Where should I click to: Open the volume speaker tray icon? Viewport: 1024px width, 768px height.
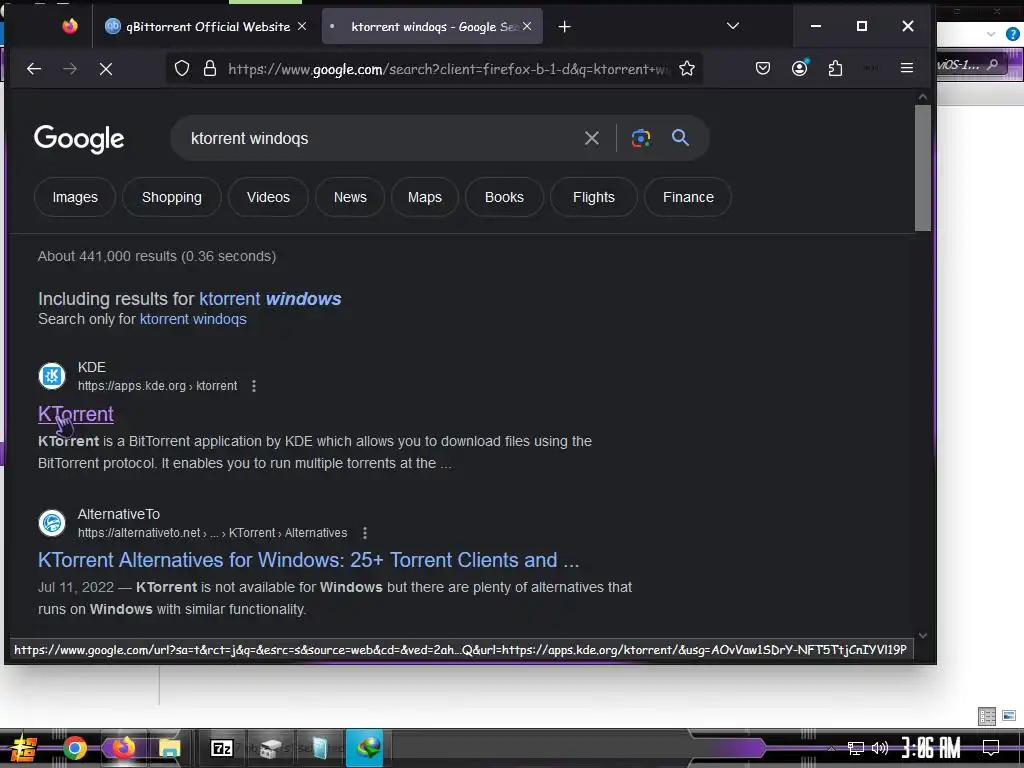tap(880, 748)
